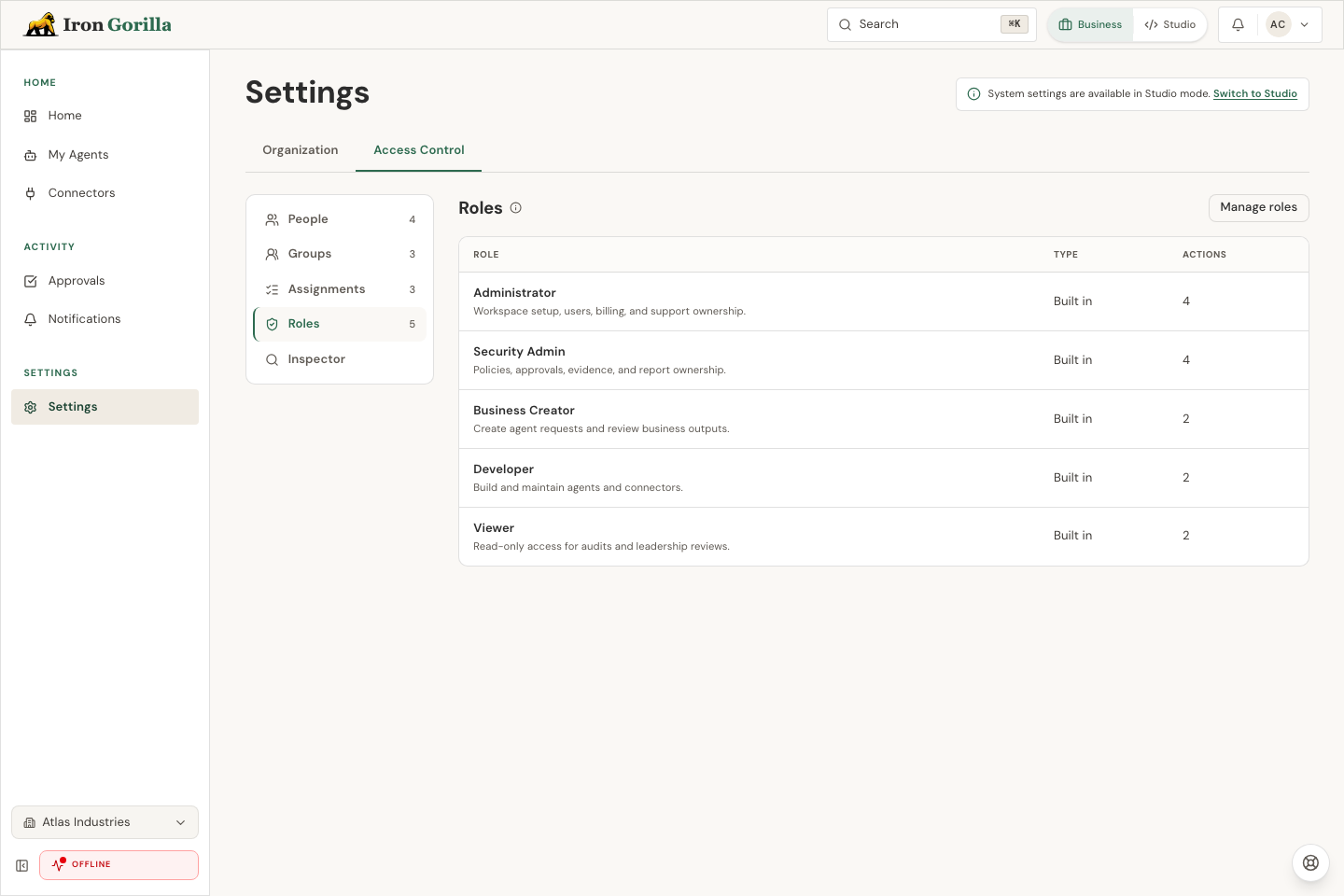Image resolution: width=1344 pixels, height=896 pixels.
Task: Open Administrator role row
Action: click(x=884, y=301)
